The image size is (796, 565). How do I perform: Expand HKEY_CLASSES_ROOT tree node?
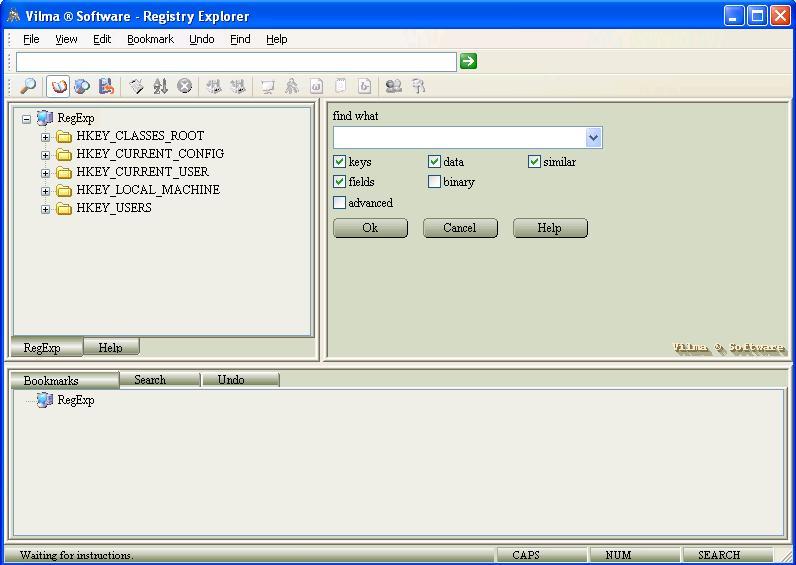pos(45,137)
